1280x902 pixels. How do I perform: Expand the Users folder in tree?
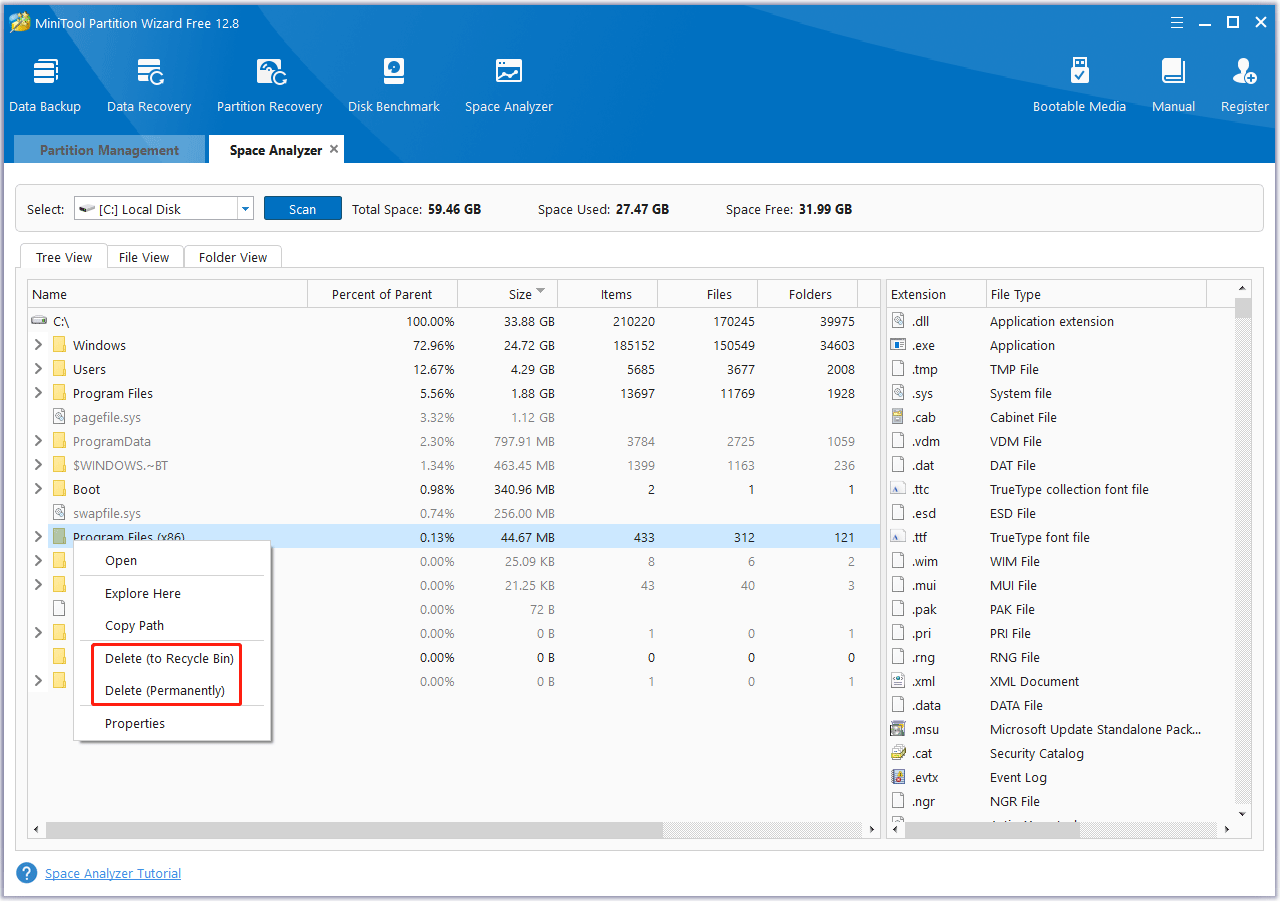38,369
